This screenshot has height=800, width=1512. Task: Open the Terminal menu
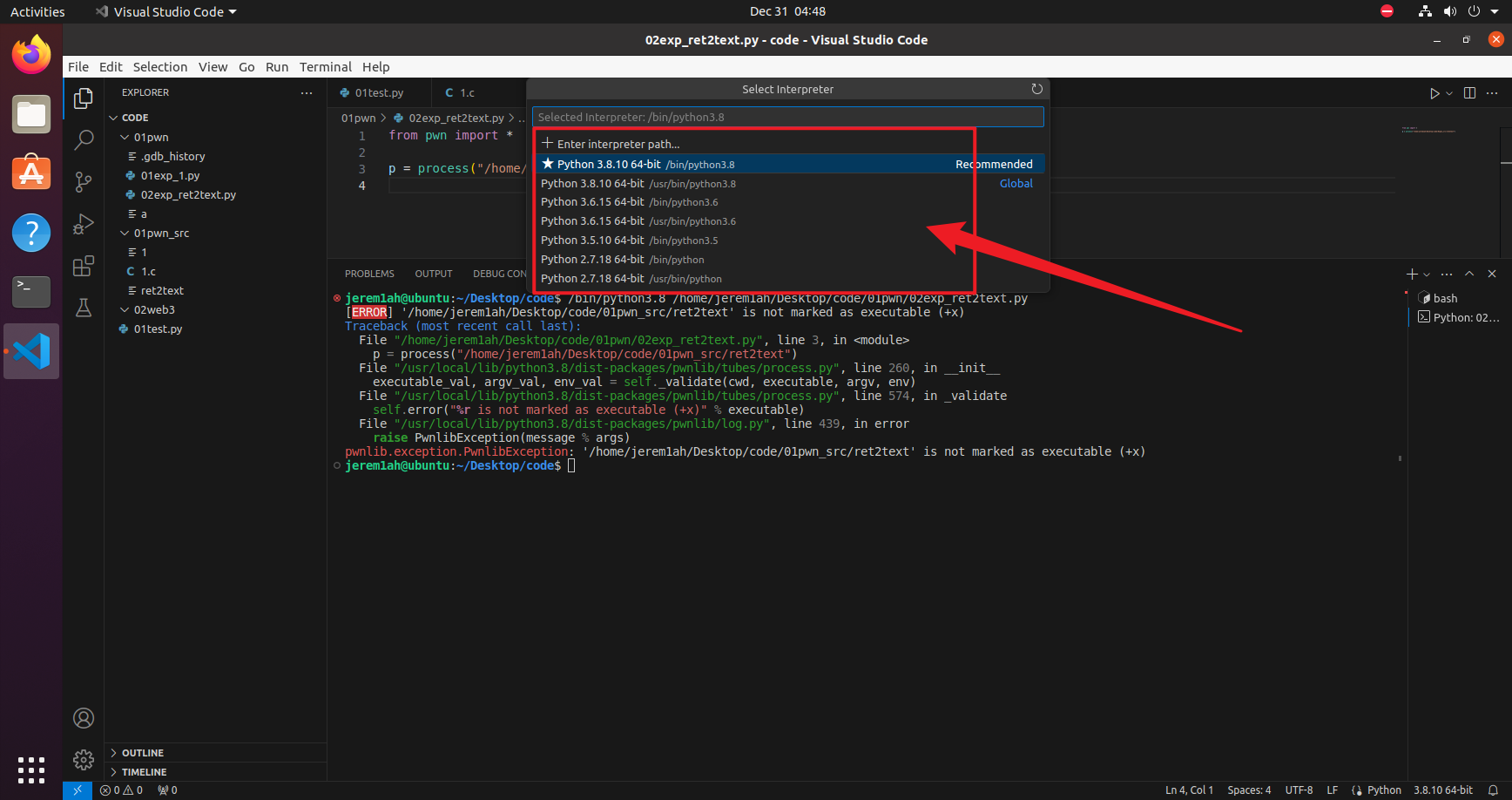[x=325, y=67]
